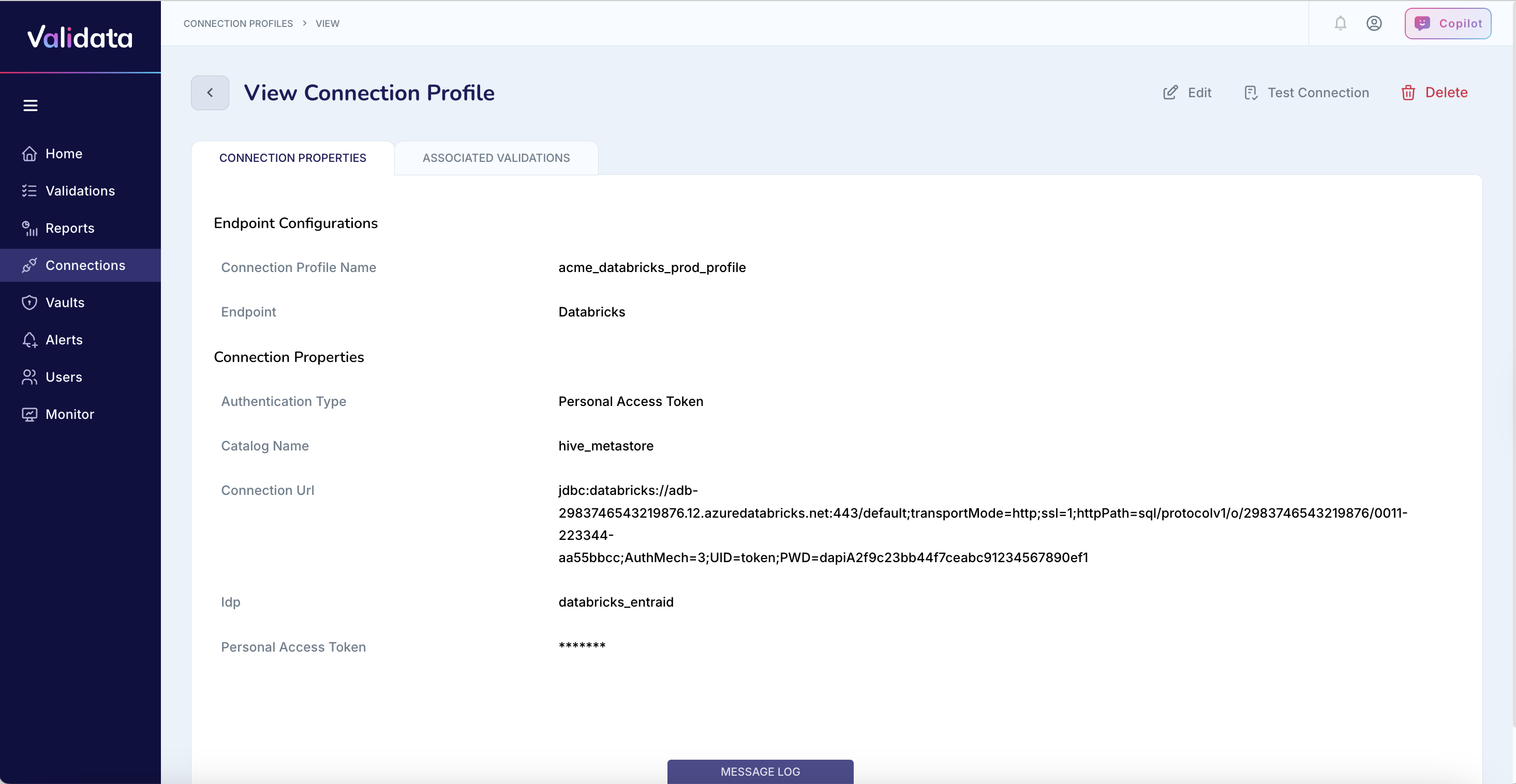Click the Validata logo
This screenshot has height=784, width=1516.
pos(79,37)
